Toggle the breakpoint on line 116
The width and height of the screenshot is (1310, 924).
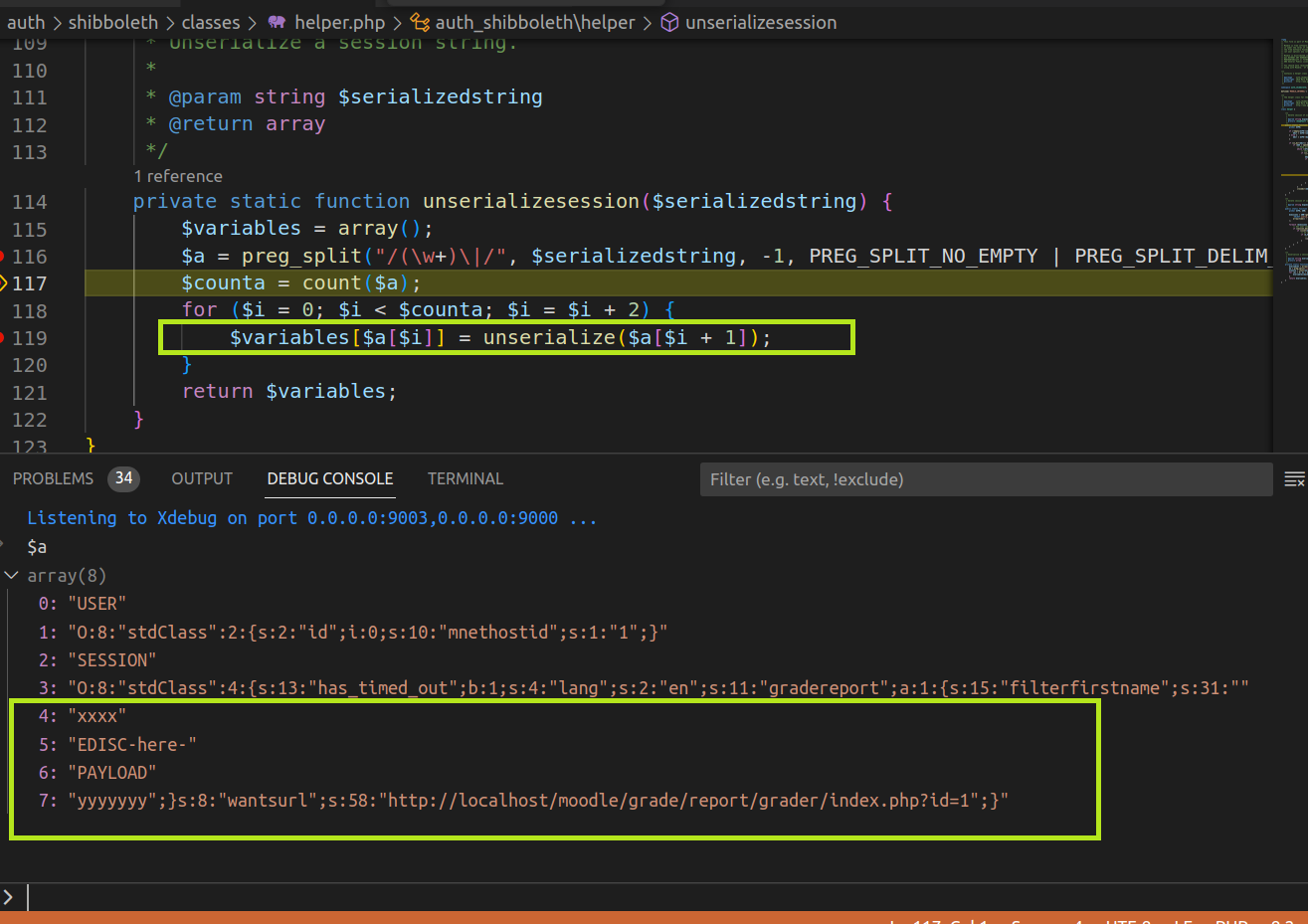[2, 257]
